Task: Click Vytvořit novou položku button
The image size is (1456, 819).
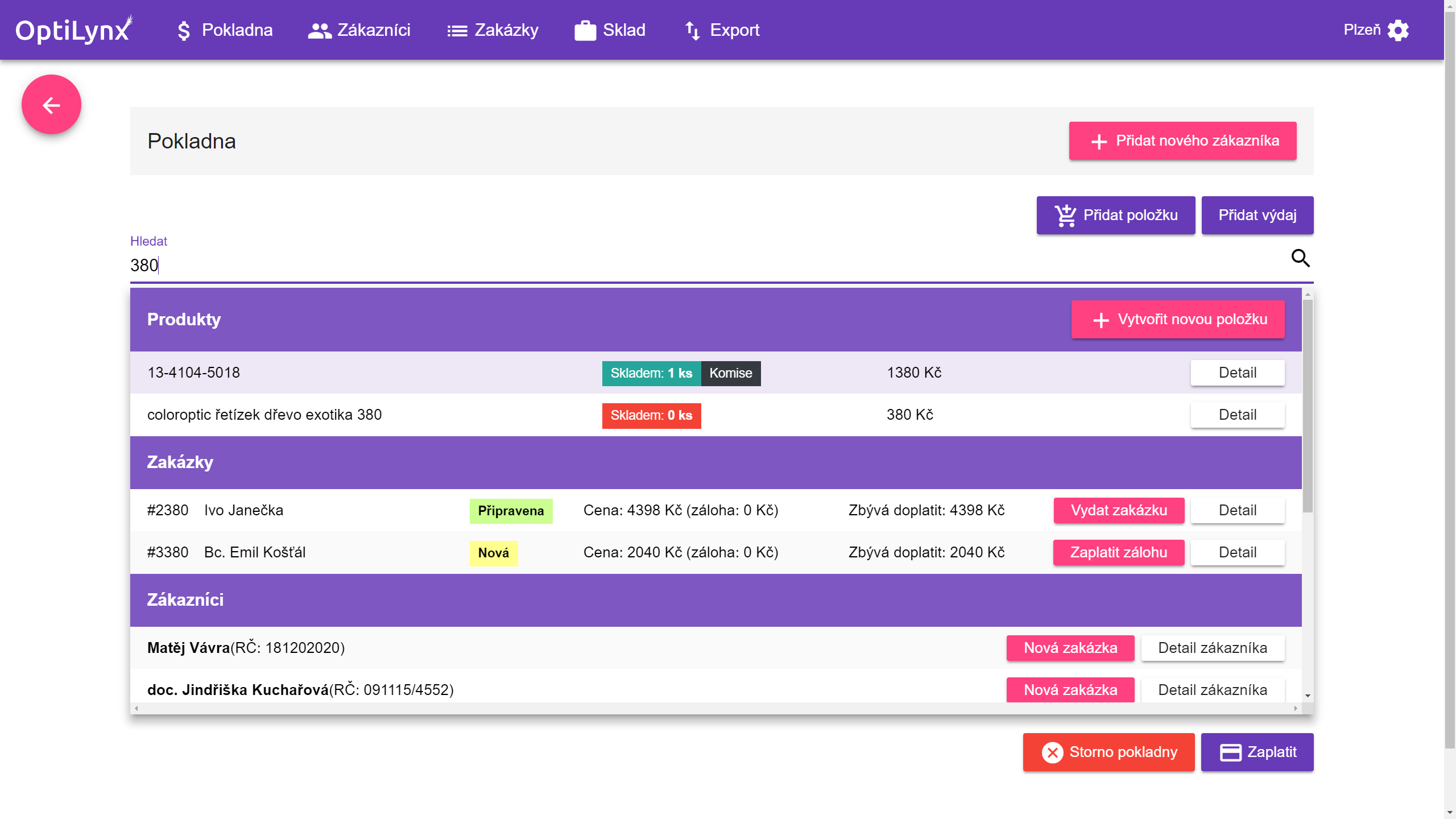Action: click(x=1177, y=320)
